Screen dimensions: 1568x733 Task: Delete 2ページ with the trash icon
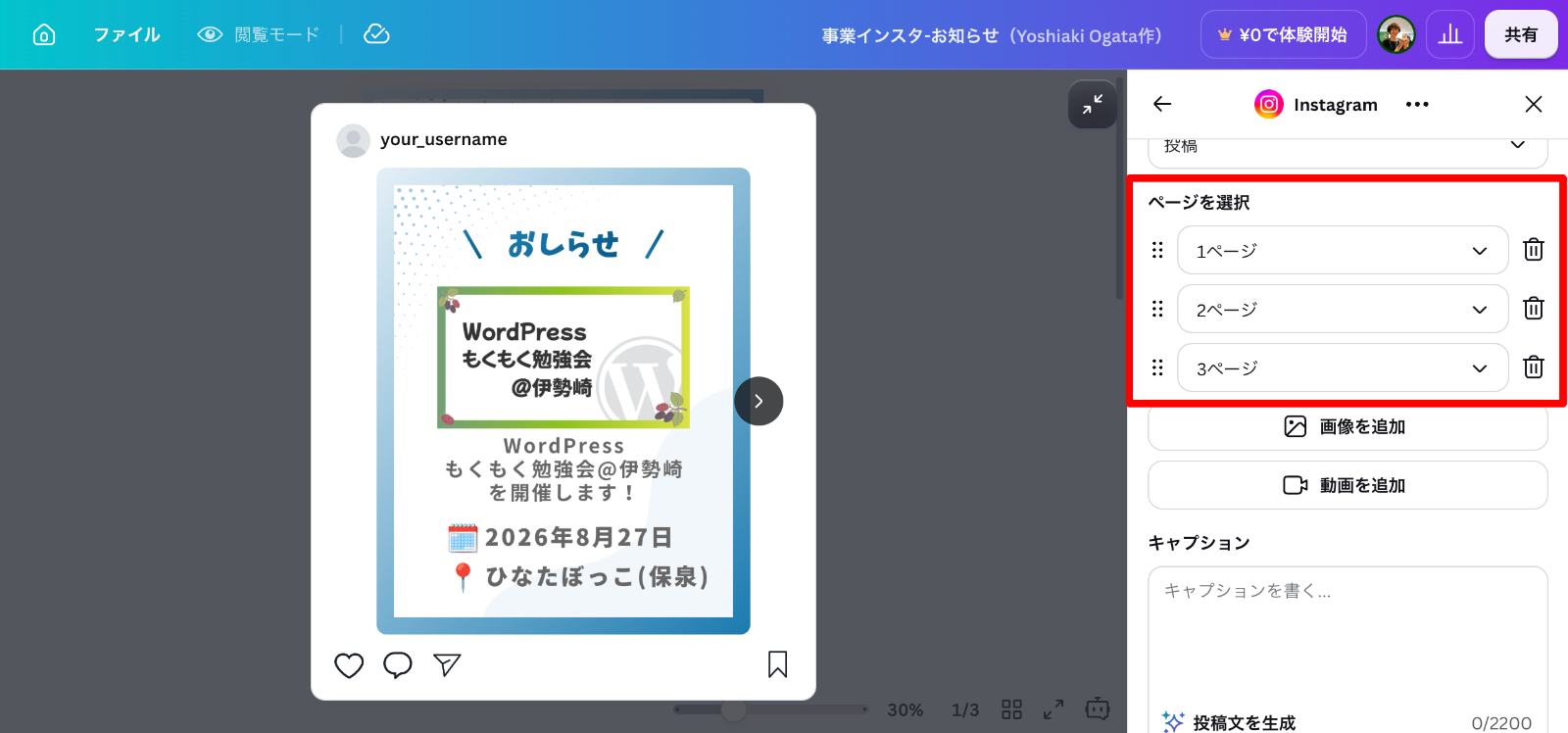pos(1534,309)
